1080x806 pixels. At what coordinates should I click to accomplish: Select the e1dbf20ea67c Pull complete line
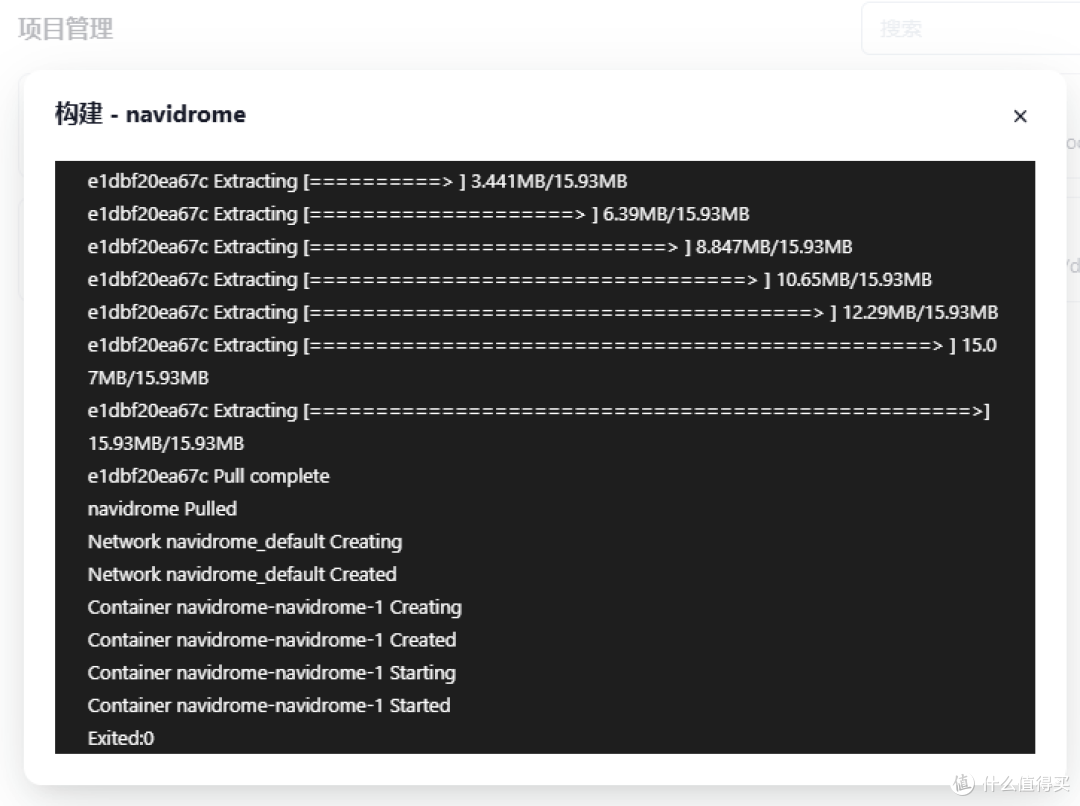pos(209,476)
